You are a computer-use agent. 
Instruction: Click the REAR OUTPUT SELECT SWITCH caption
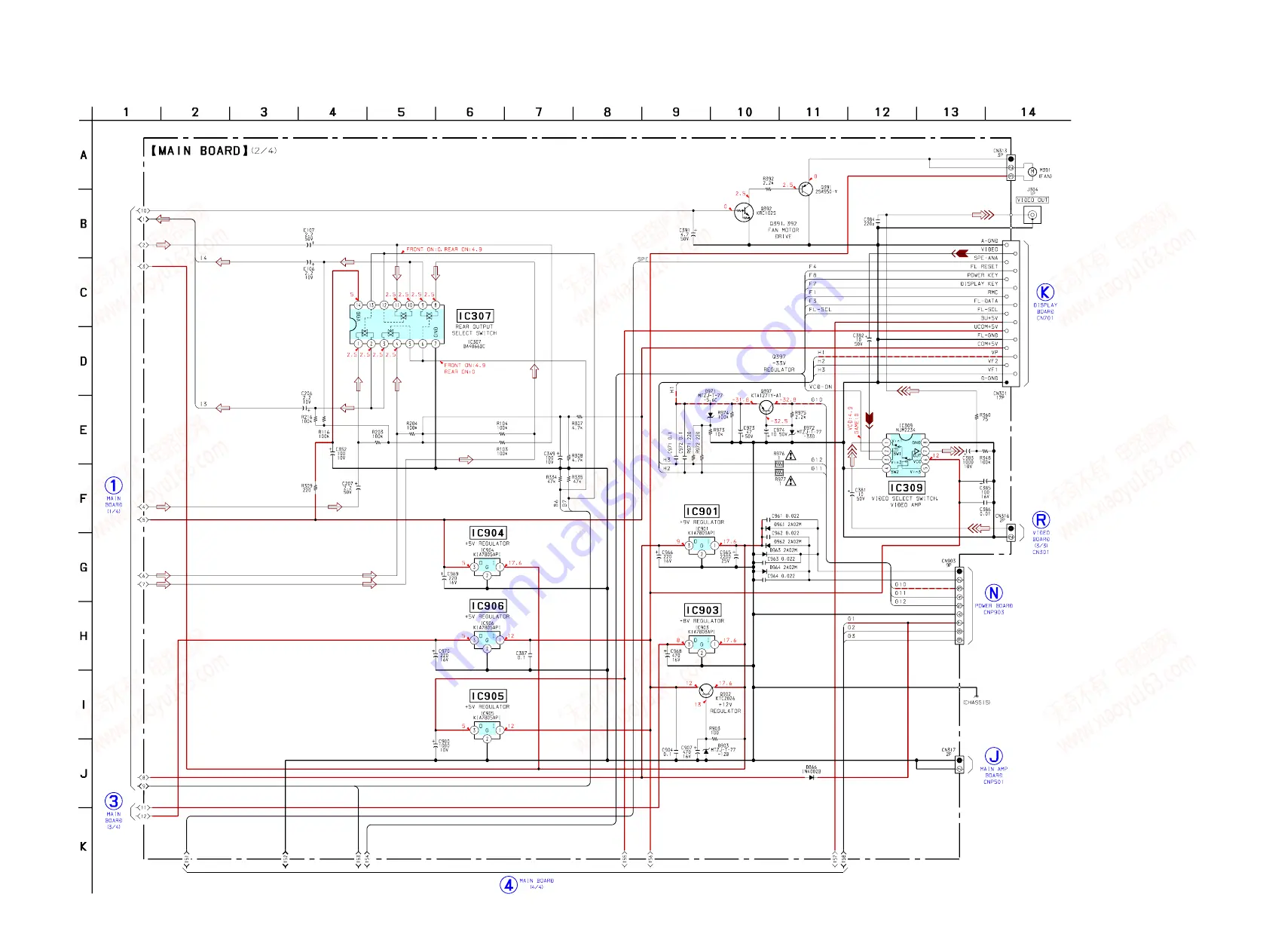[474, 330]
